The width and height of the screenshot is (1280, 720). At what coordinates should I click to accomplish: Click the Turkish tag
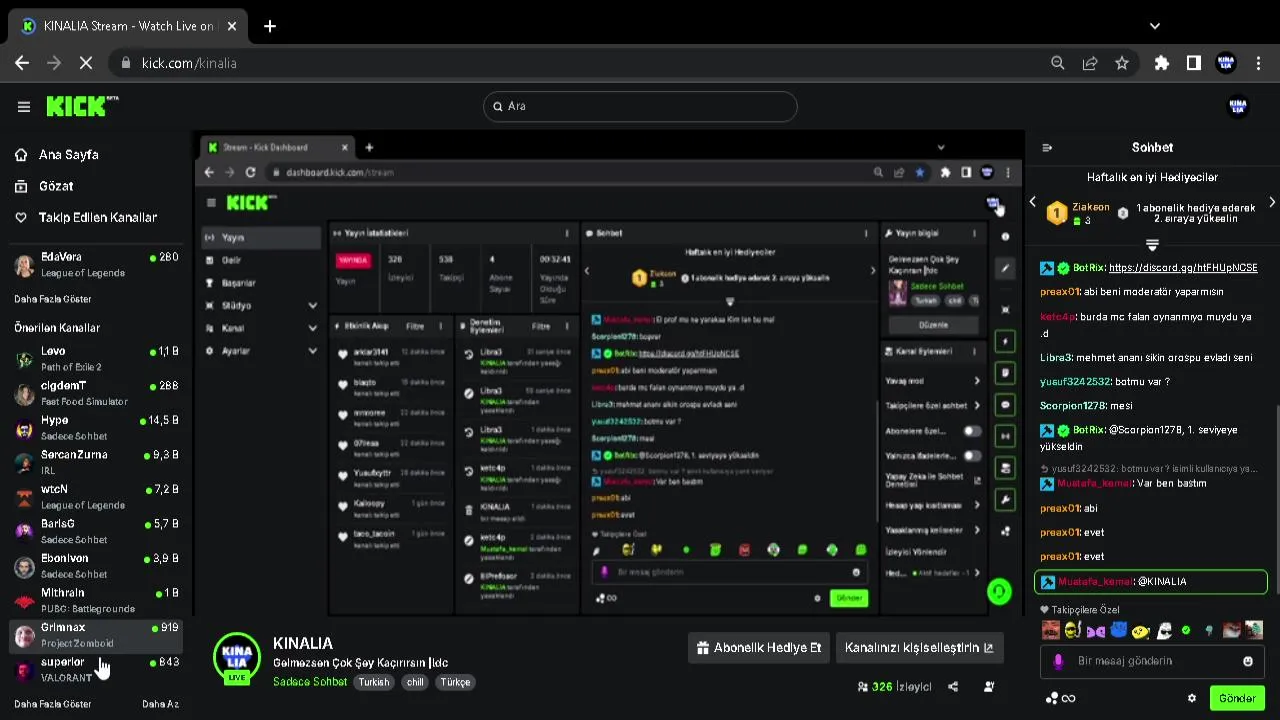375,682
